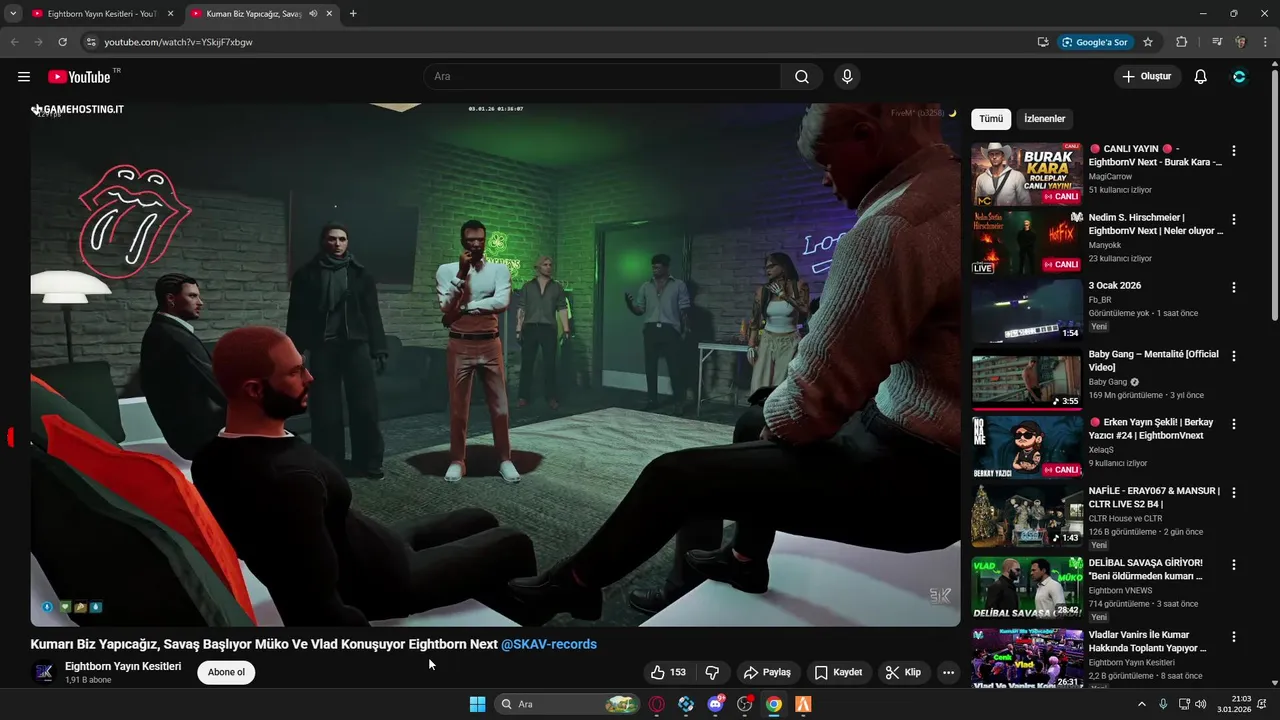Open options menu for 3 Ocak 2026 video
Image resolution: width=1280 pixels, height=720 pixels.
point(1234,287)
